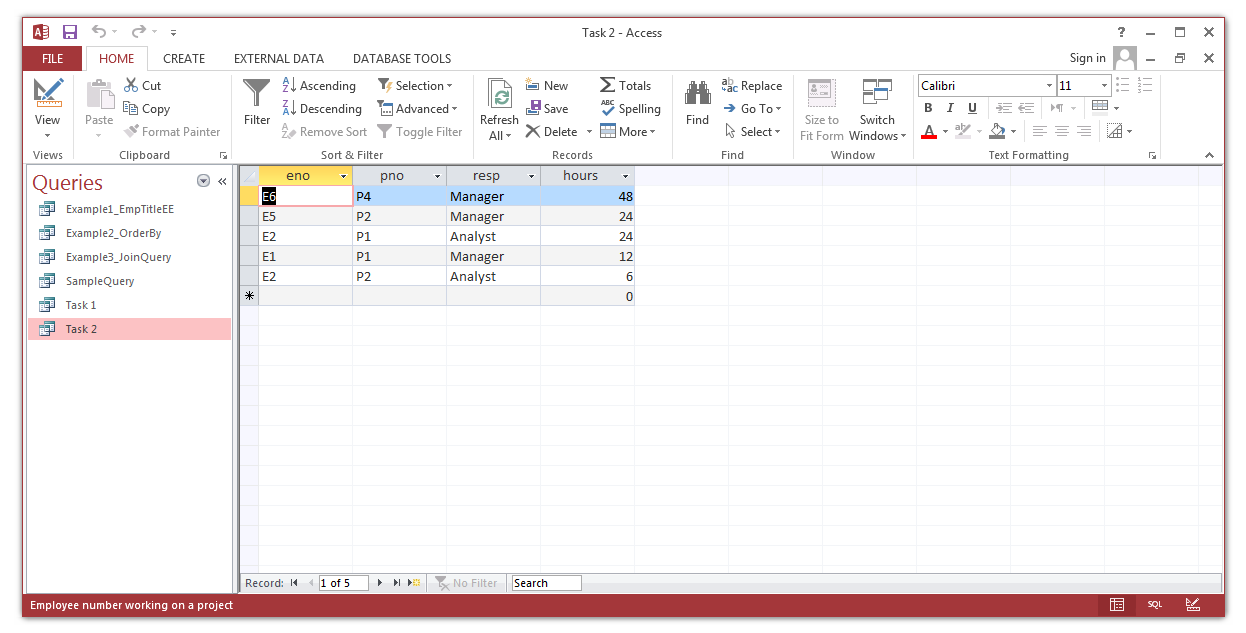Open the hours column filter arrow
The width and height of the screenshot is (1246, 633).
coord(626,176)
